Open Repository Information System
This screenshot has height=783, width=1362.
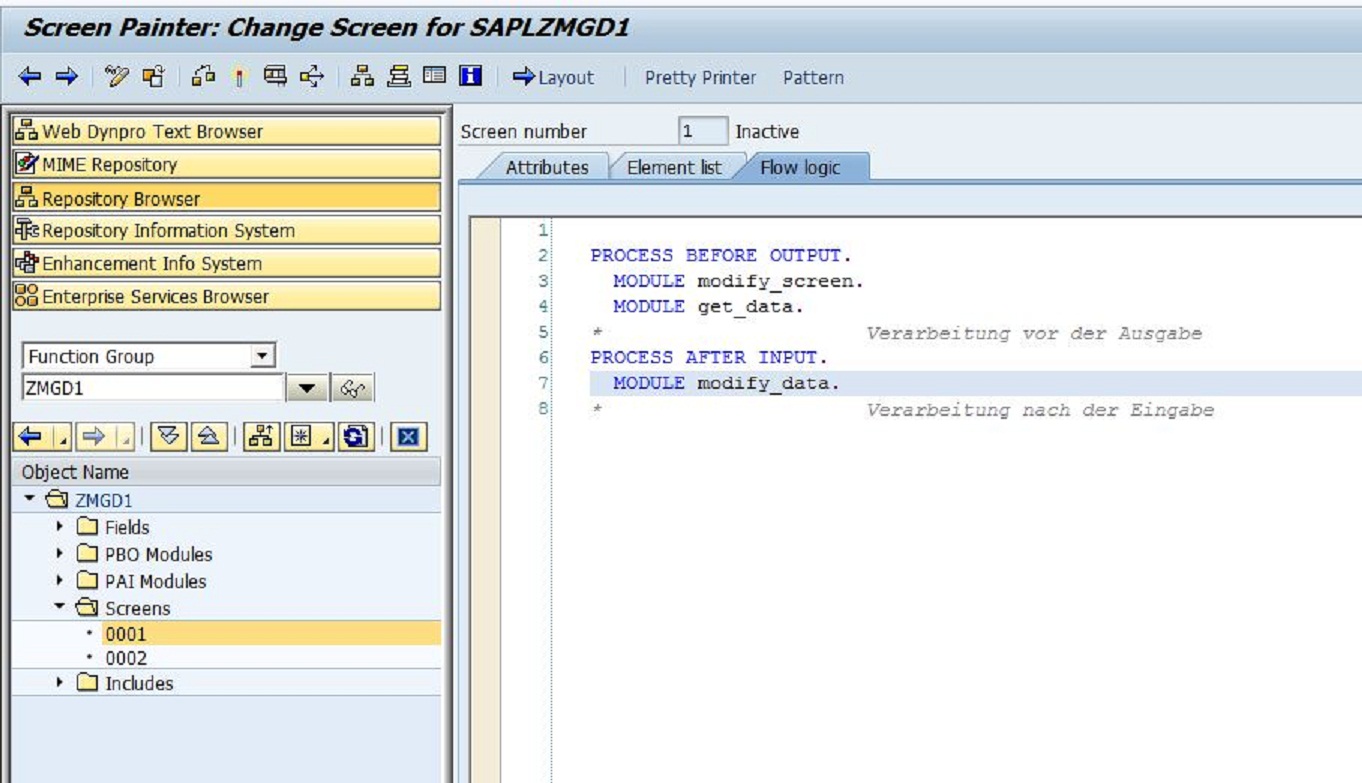click(226, 230)
